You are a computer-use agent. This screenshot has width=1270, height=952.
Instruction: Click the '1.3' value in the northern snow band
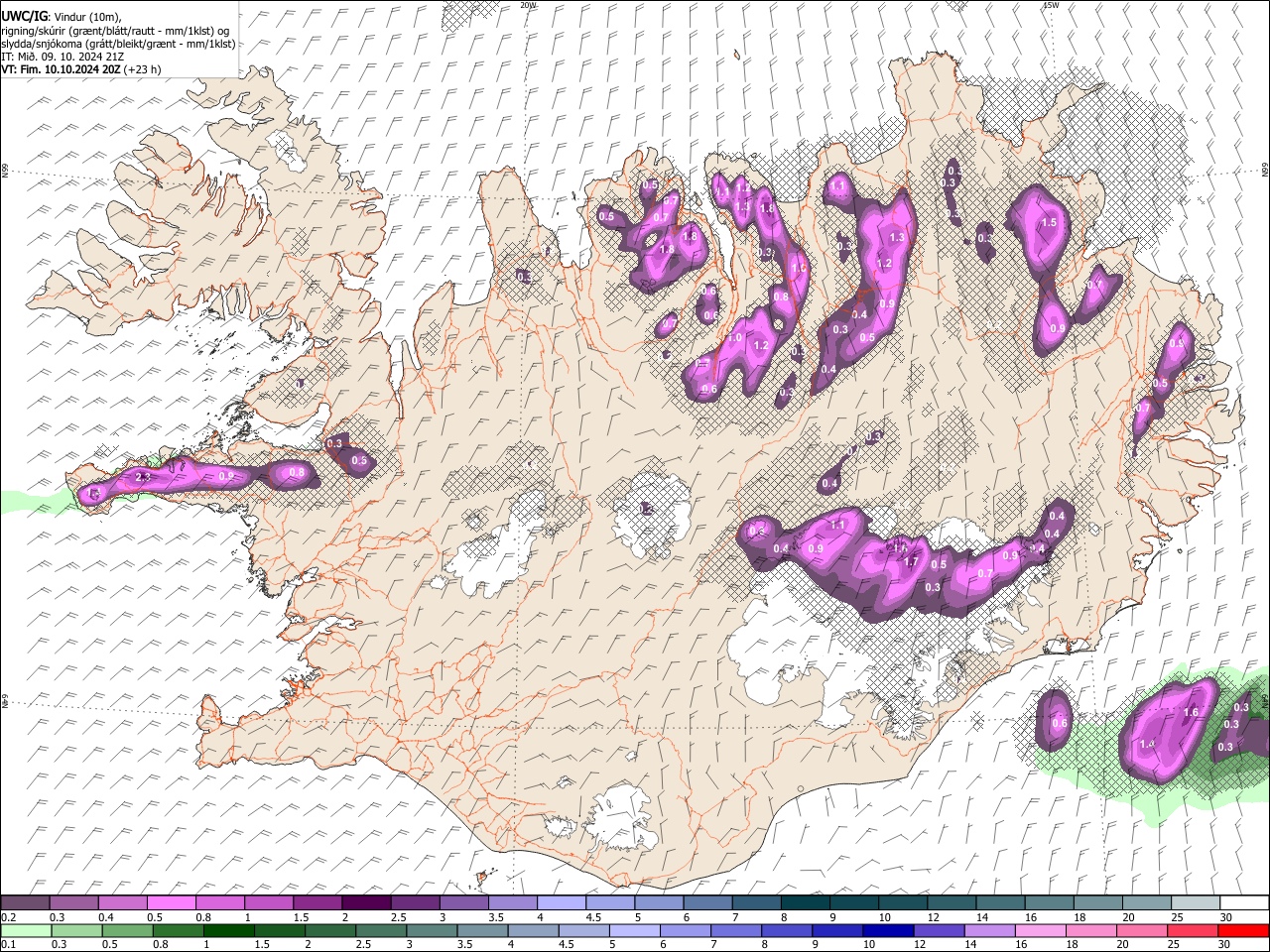897,238
